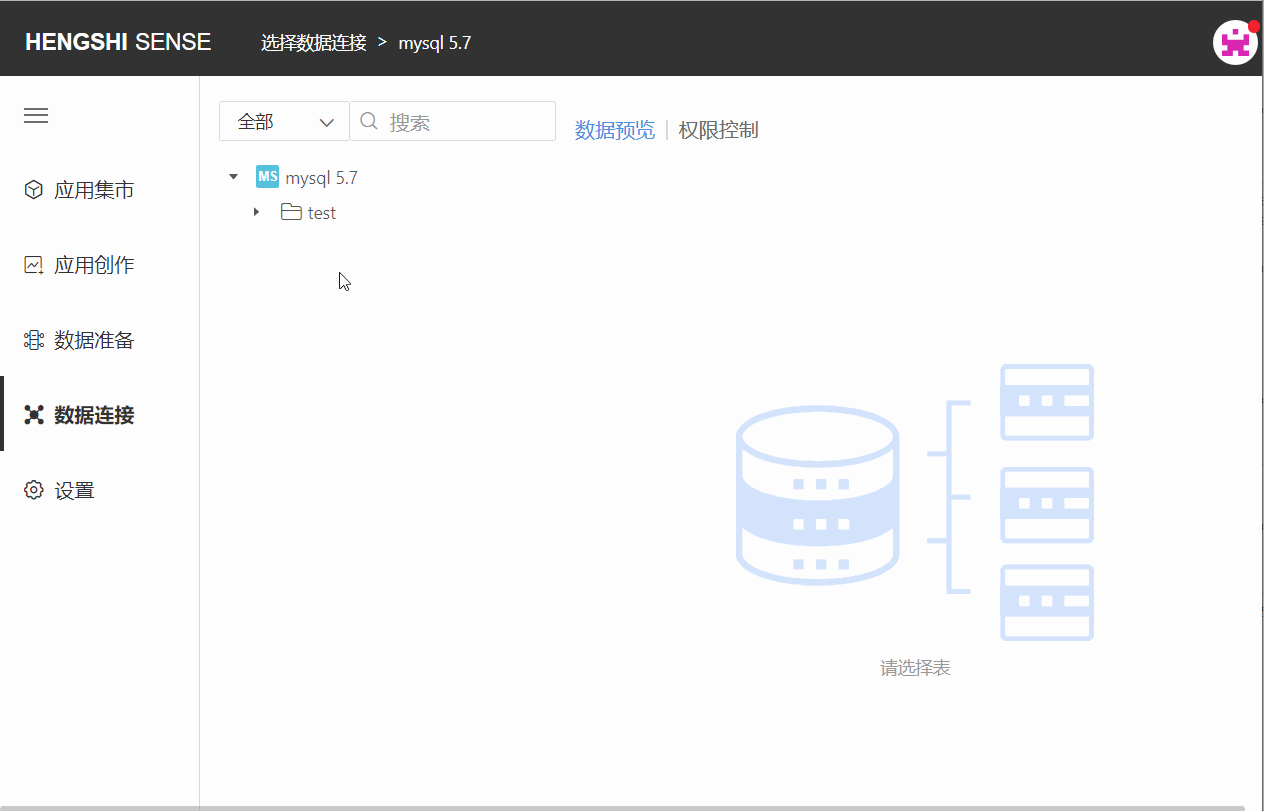Click the horizontal scrollbar at bottom
The width and height of the screenshot is (1264, 811).
tap(622, 807)
